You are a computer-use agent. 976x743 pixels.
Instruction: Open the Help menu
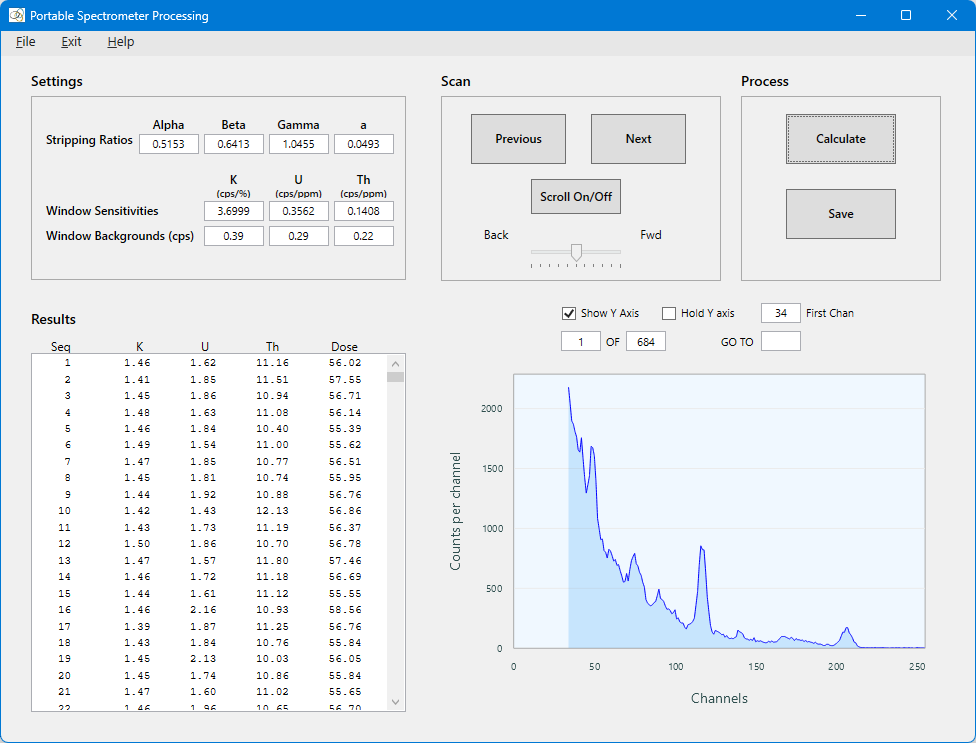pos(121,42)
